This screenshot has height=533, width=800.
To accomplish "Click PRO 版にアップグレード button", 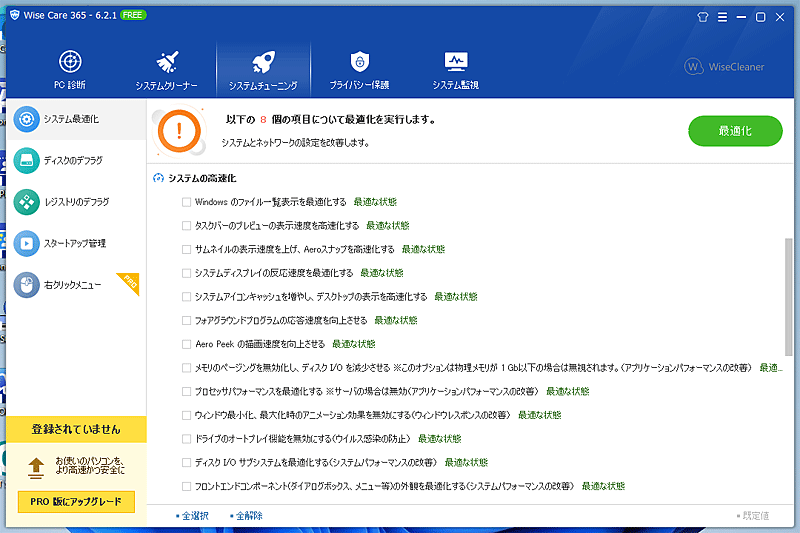I will (x=76, y=501).
